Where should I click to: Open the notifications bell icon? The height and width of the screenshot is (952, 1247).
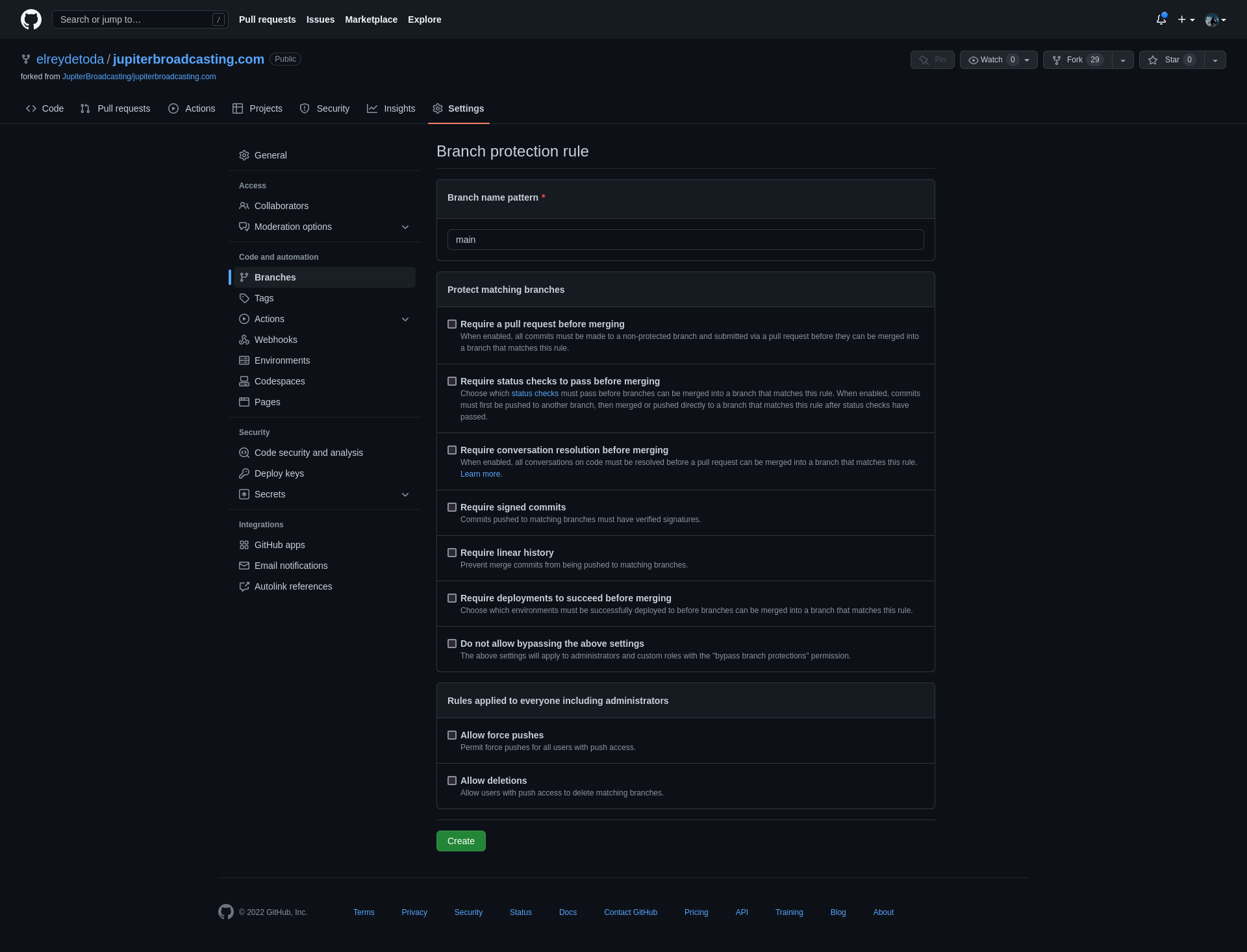(x=1161, y=19)
